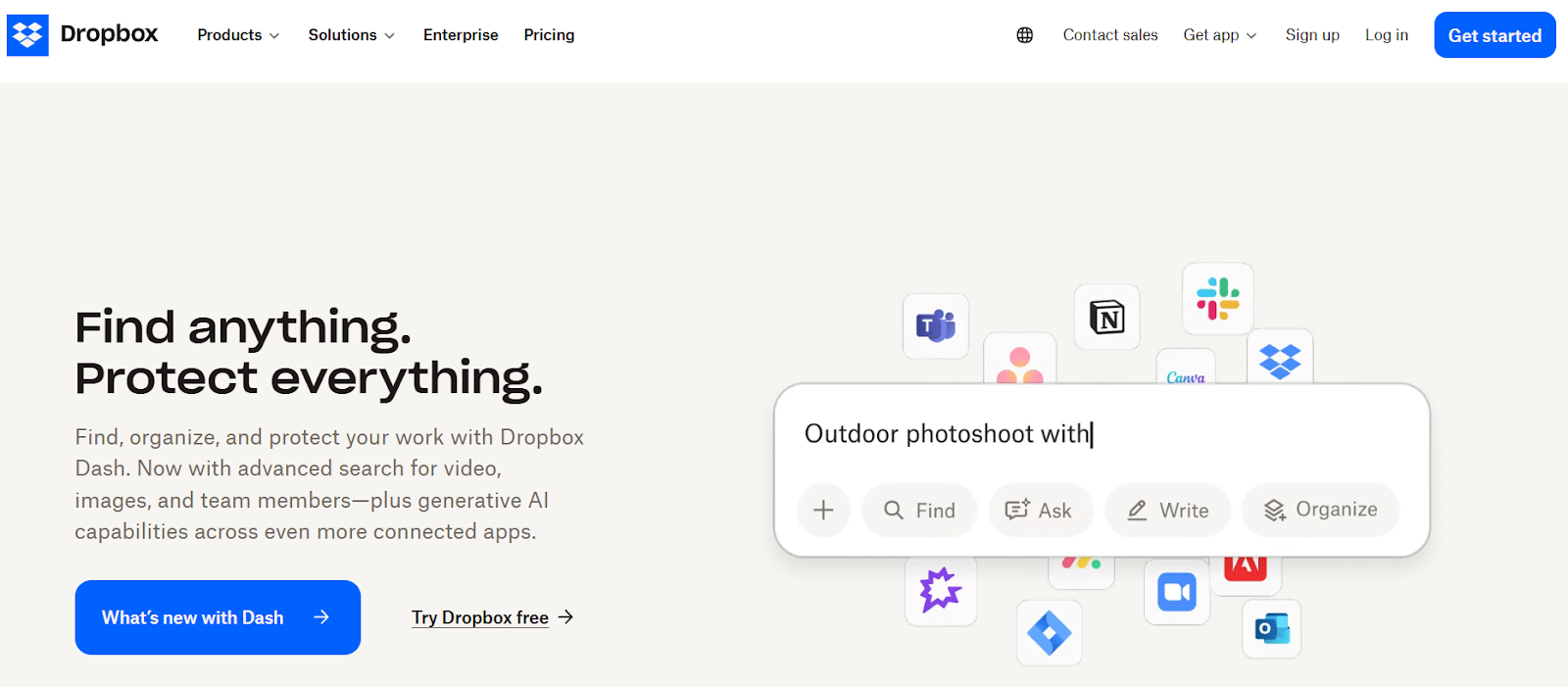Click the Canva app icon
Screen dimensions: 1568x687
(1186, 368)
